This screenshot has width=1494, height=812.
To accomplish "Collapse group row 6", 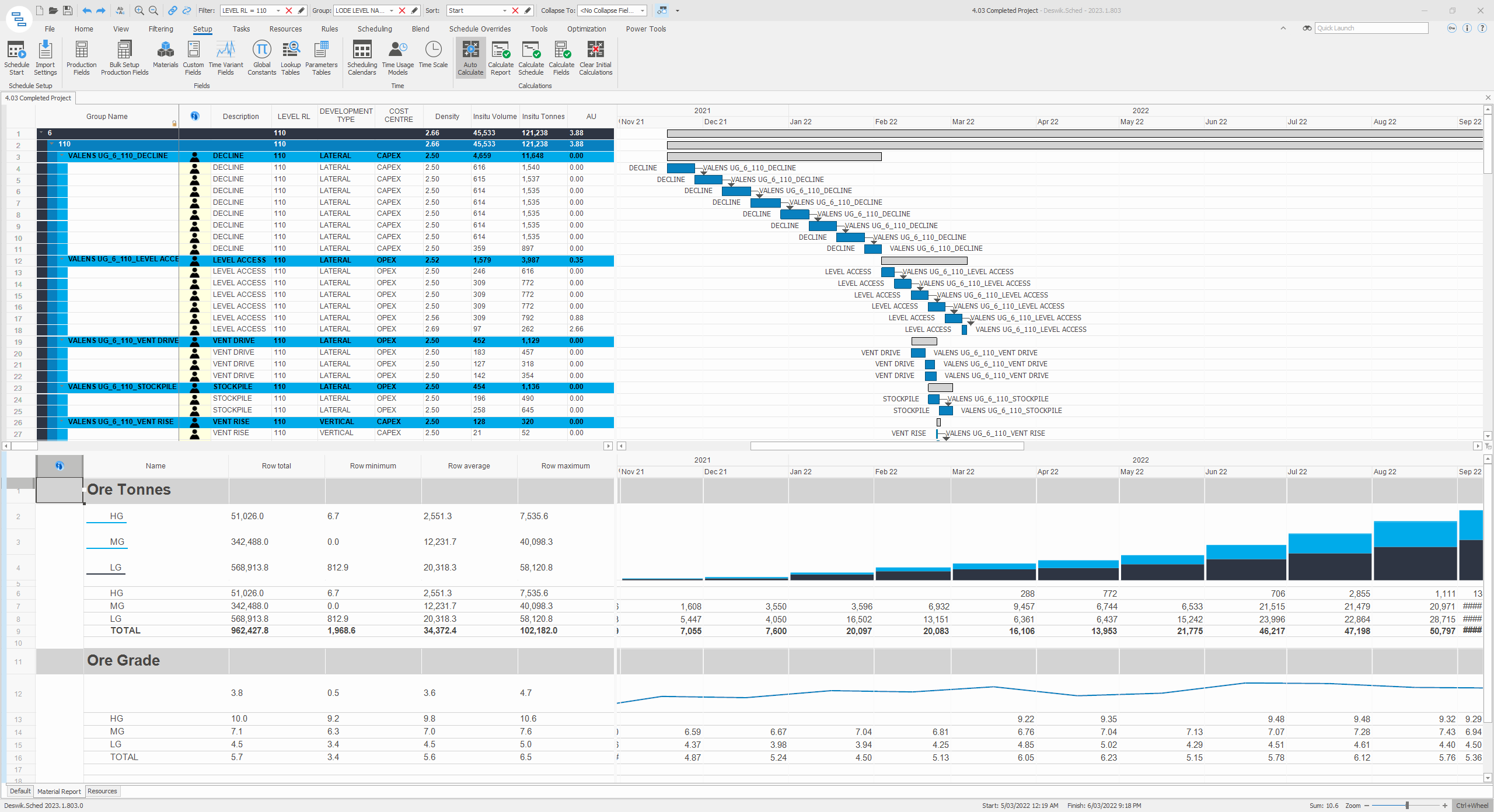I will coord(41,133).
